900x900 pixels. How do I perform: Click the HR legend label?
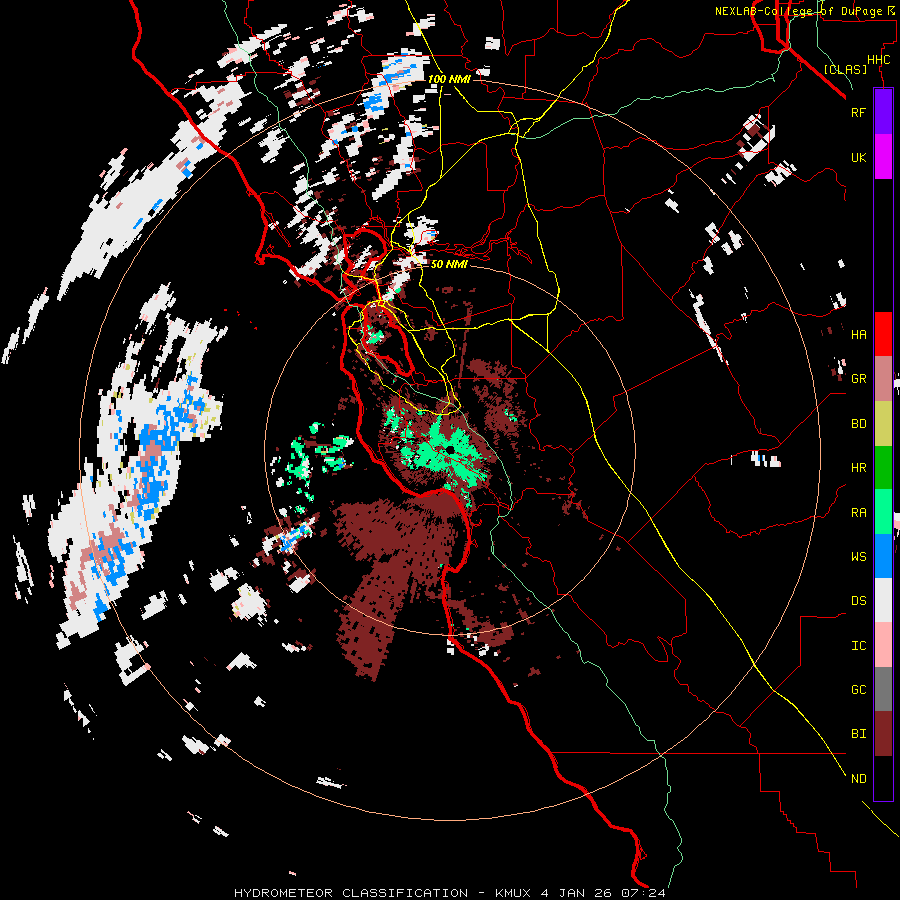click(858, 468)
